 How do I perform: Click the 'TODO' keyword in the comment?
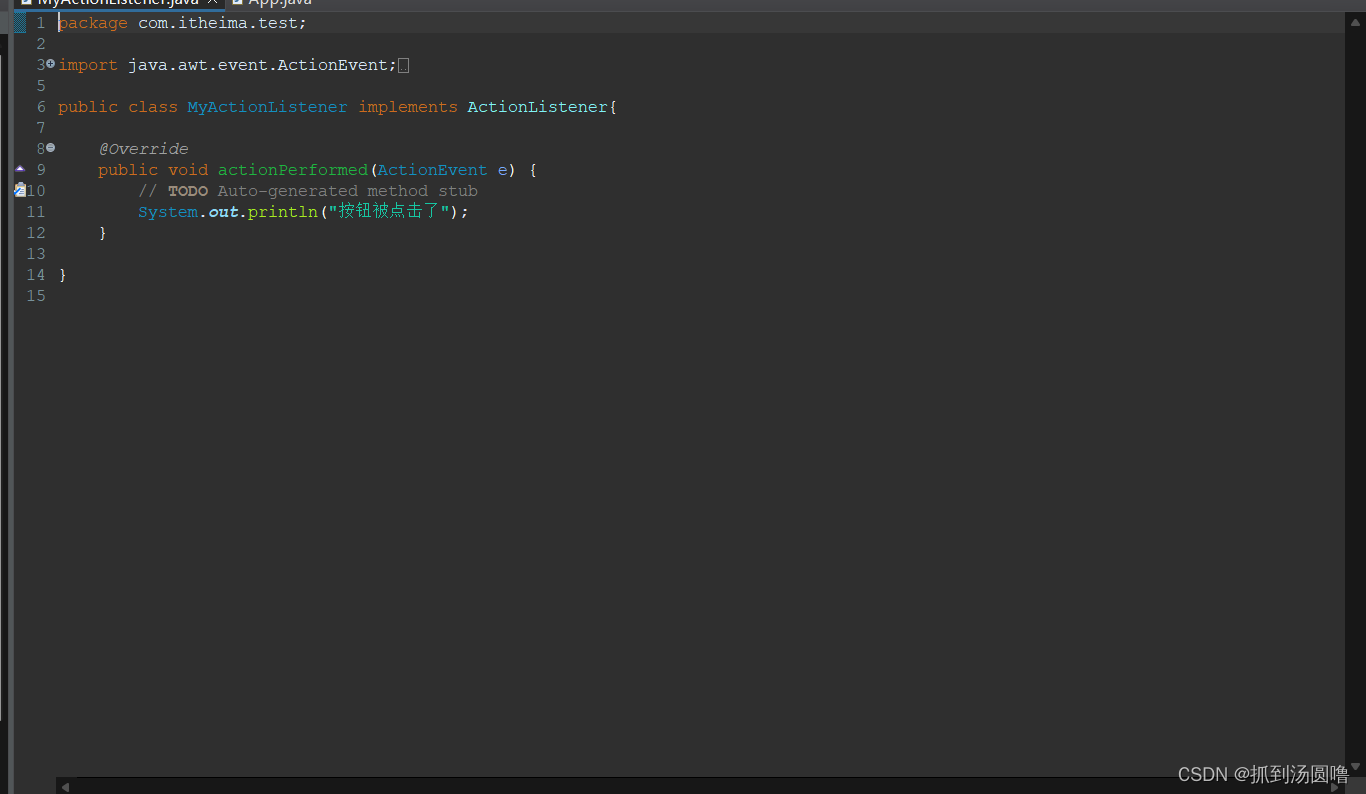tap(188, 191)
